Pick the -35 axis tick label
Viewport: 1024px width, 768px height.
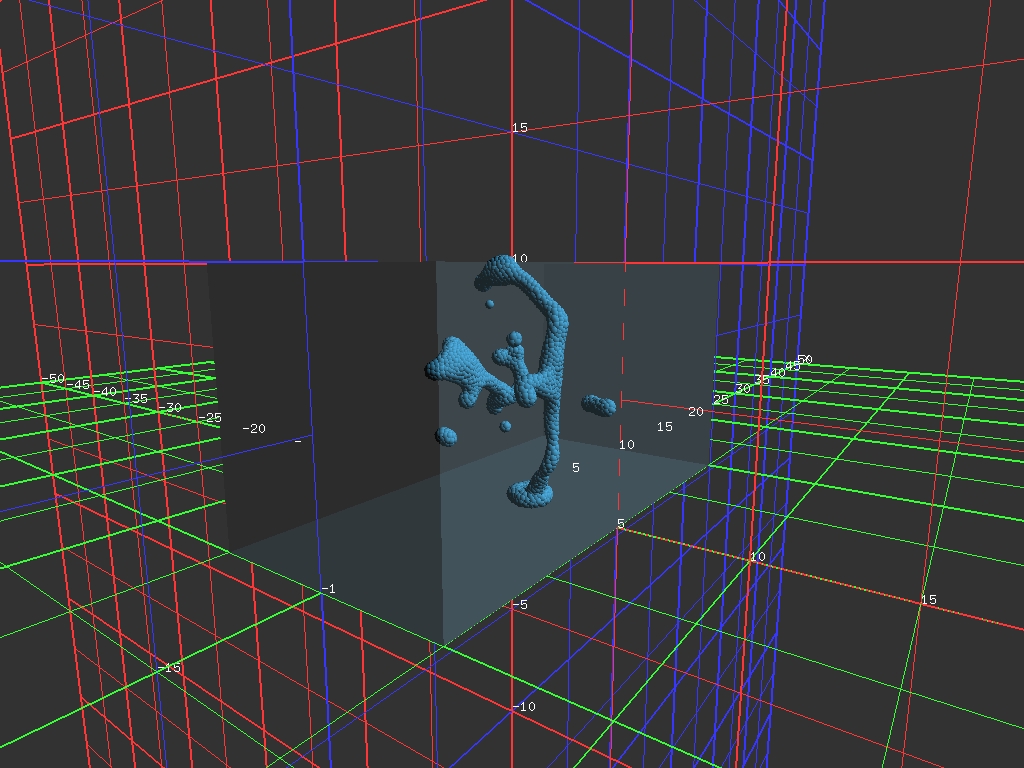(136, 398)
